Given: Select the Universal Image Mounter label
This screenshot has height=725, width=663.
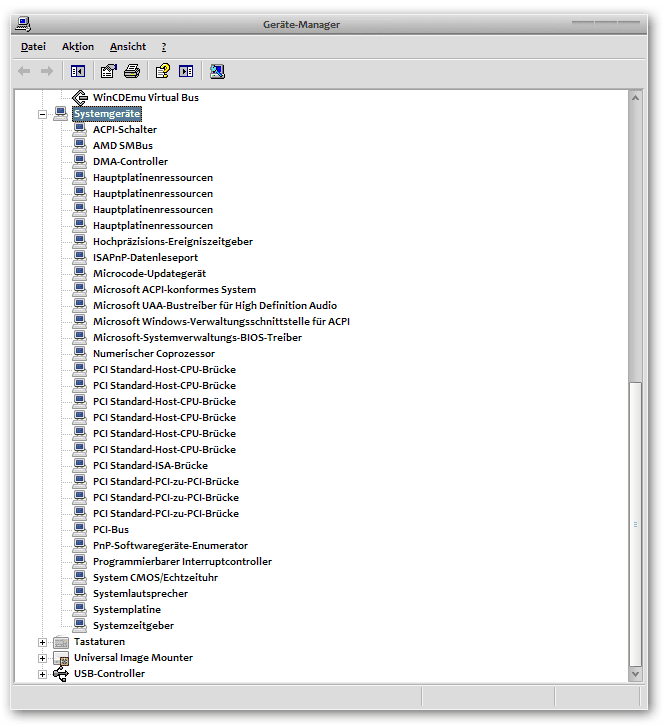Looking at the screenshot, I should (133, 657).
